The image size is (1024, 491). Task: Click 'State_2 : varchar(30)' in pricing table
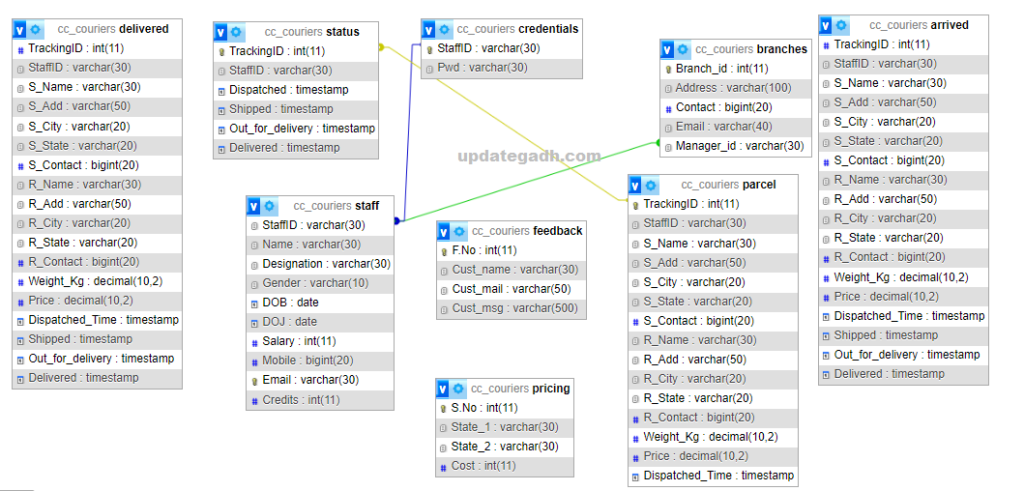click(x=505, y=447)
